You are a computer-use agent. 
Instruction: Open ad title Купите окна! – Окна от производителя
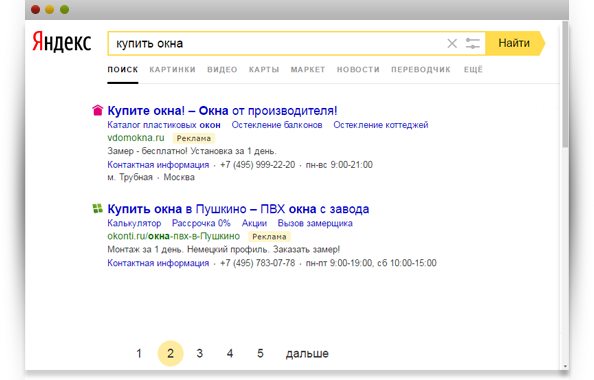click(x=222, y=111)
